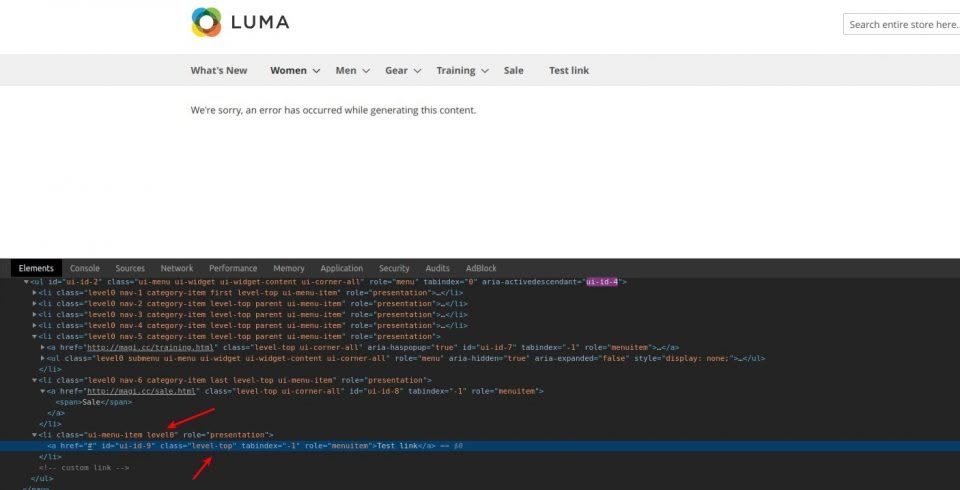Click the Test link nav item
Image resolution: width=960 pixels, height=490 pixels.
coord(569,71)
